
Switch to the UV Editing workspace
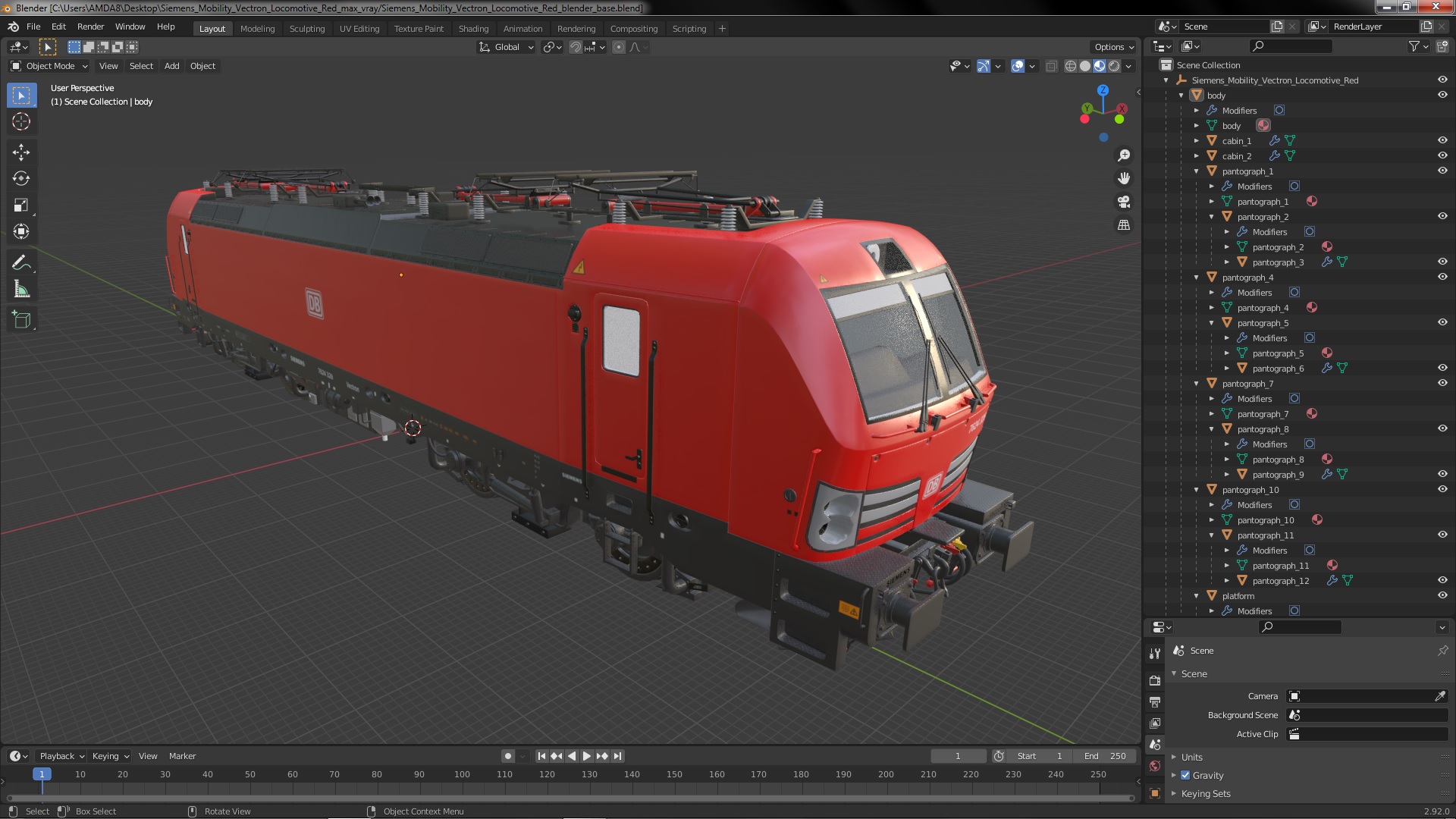click(x=359, y=29)
